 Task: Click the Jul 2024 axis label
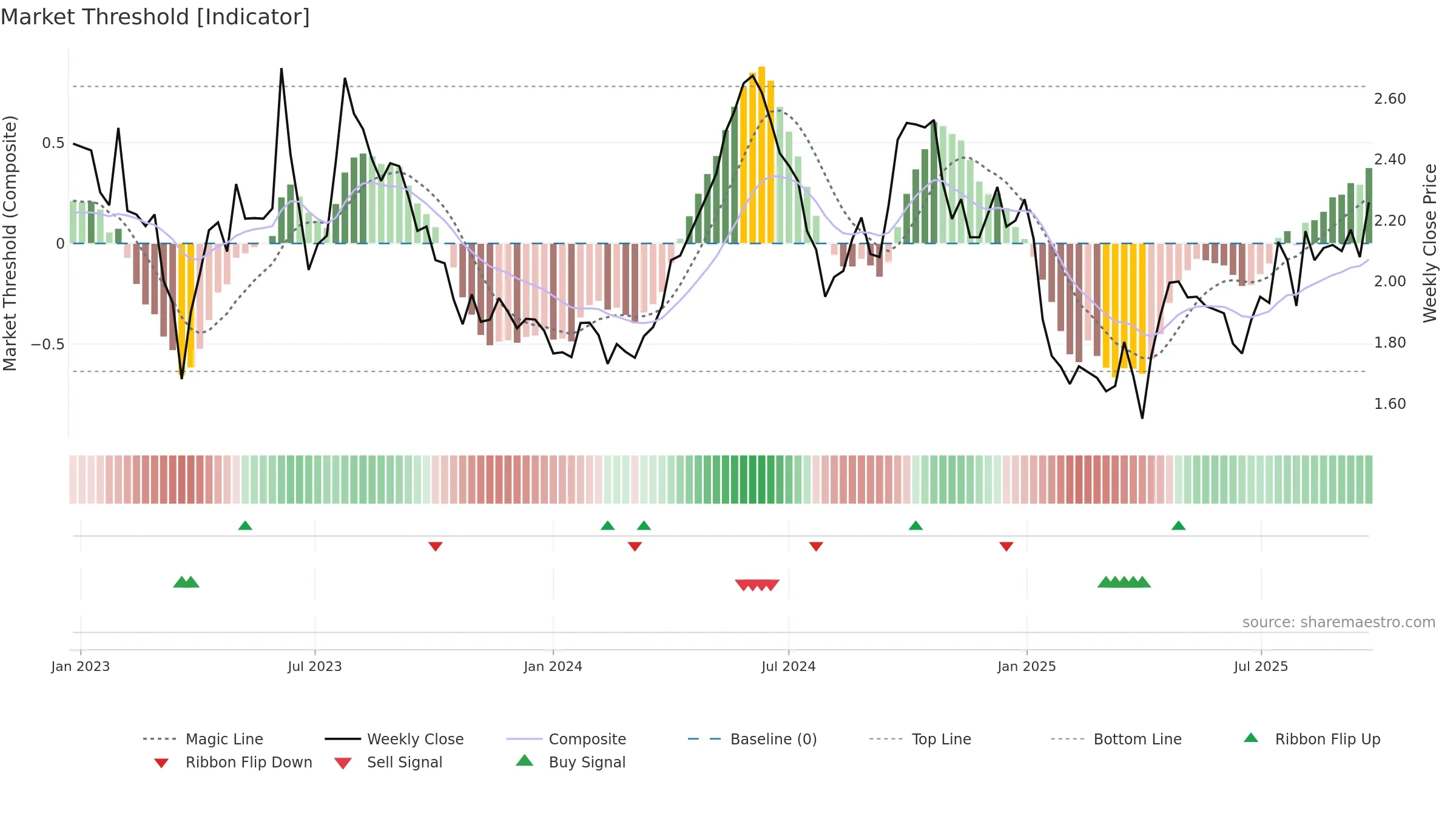pos(789,666)
